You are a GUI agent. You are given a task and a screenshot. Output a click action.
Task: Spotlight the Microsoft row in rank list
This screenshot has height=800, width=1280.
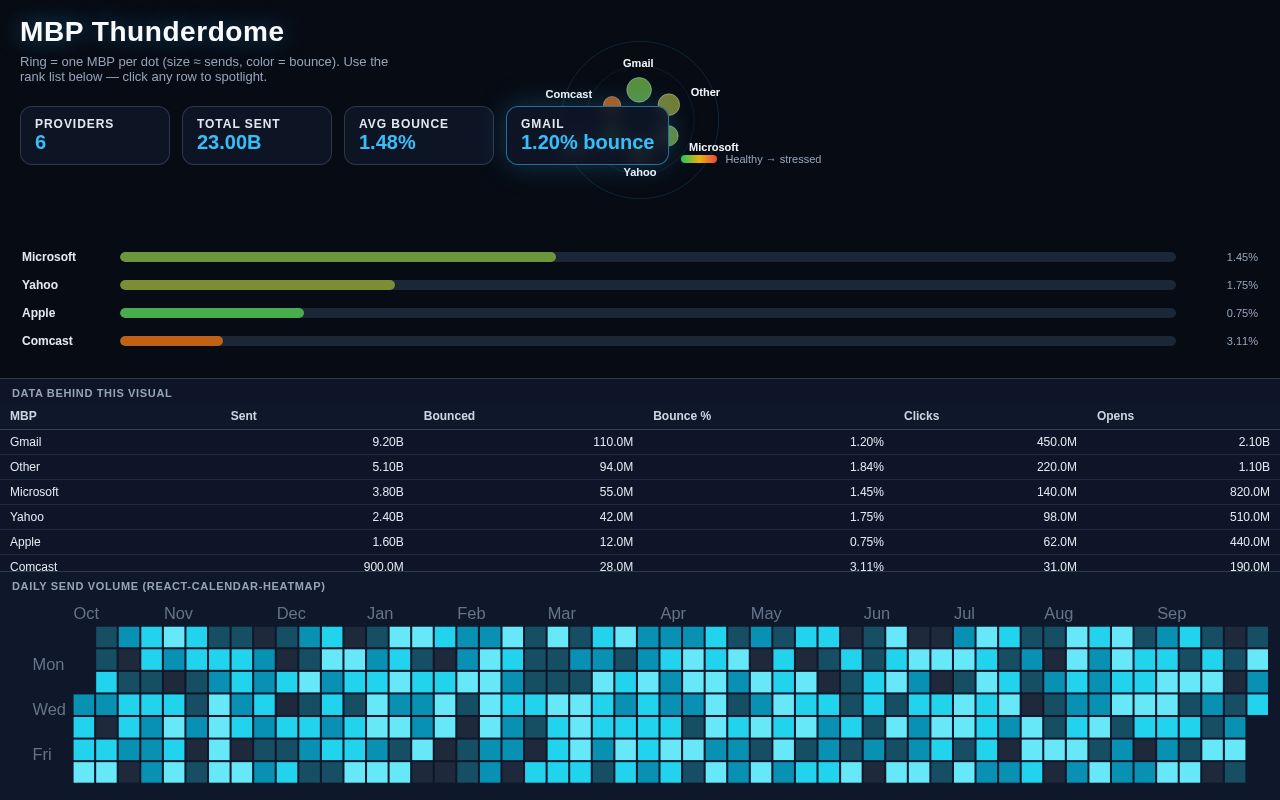640,257
